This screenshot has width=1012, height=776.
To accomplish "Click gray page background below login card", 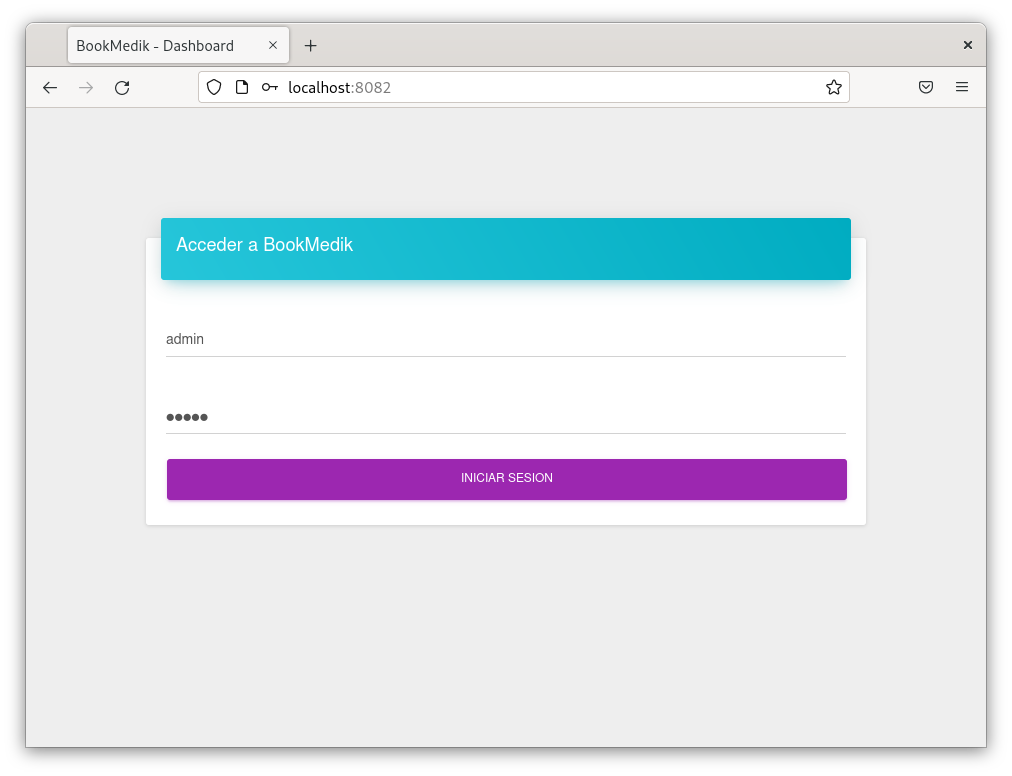I will pos(505,640).
